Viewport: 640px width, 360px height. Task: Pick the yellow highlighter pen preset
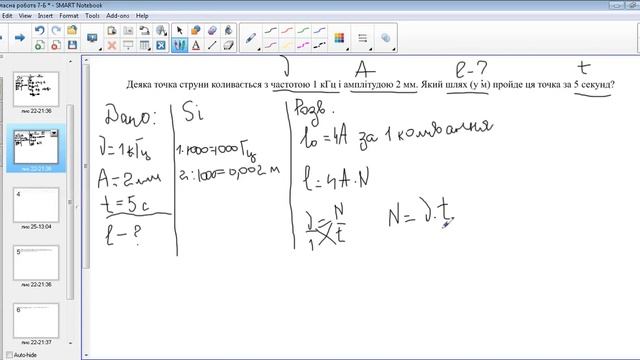[x=287, y=45]
